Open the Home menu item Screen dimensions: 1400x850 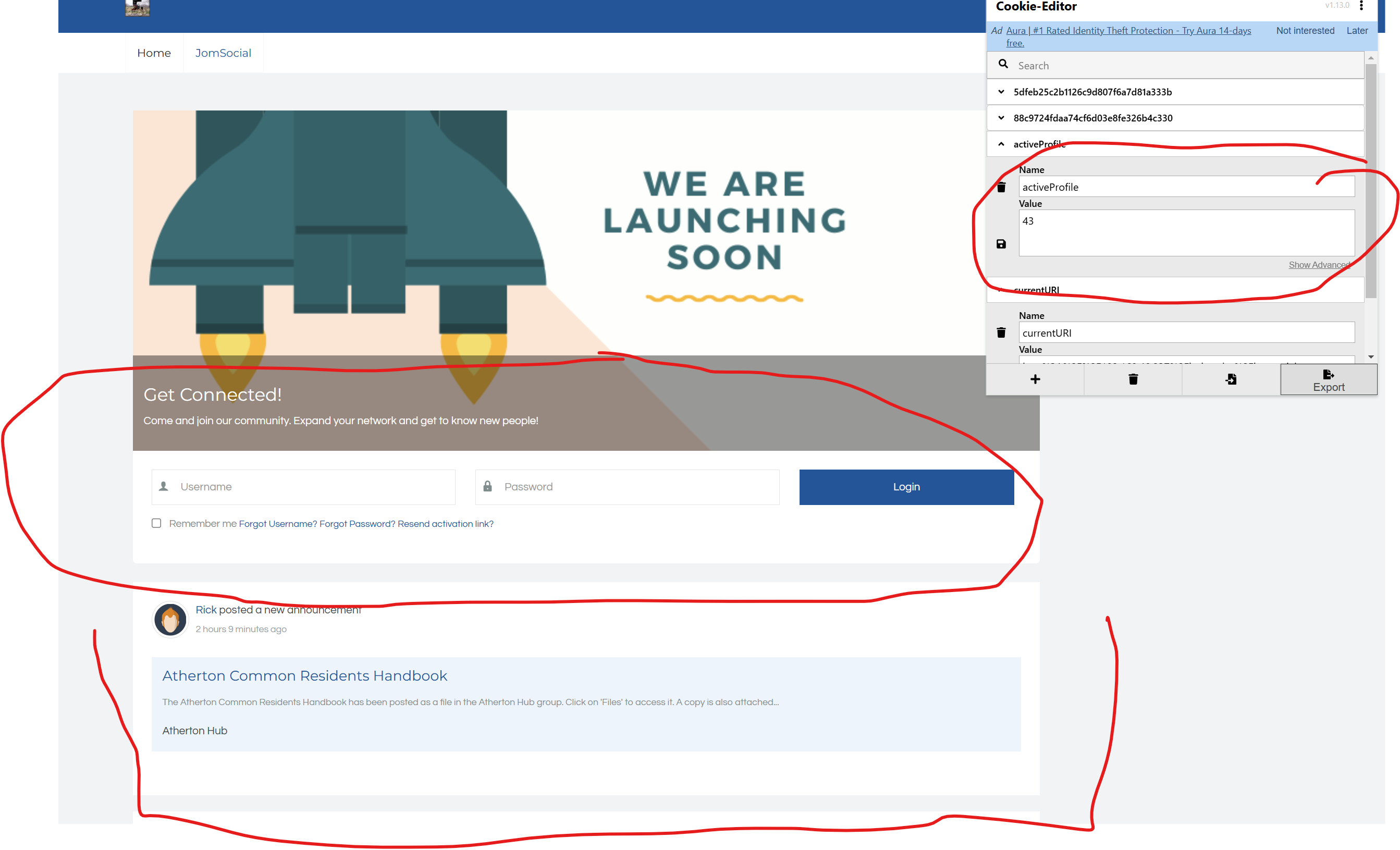tap(154, 53)
